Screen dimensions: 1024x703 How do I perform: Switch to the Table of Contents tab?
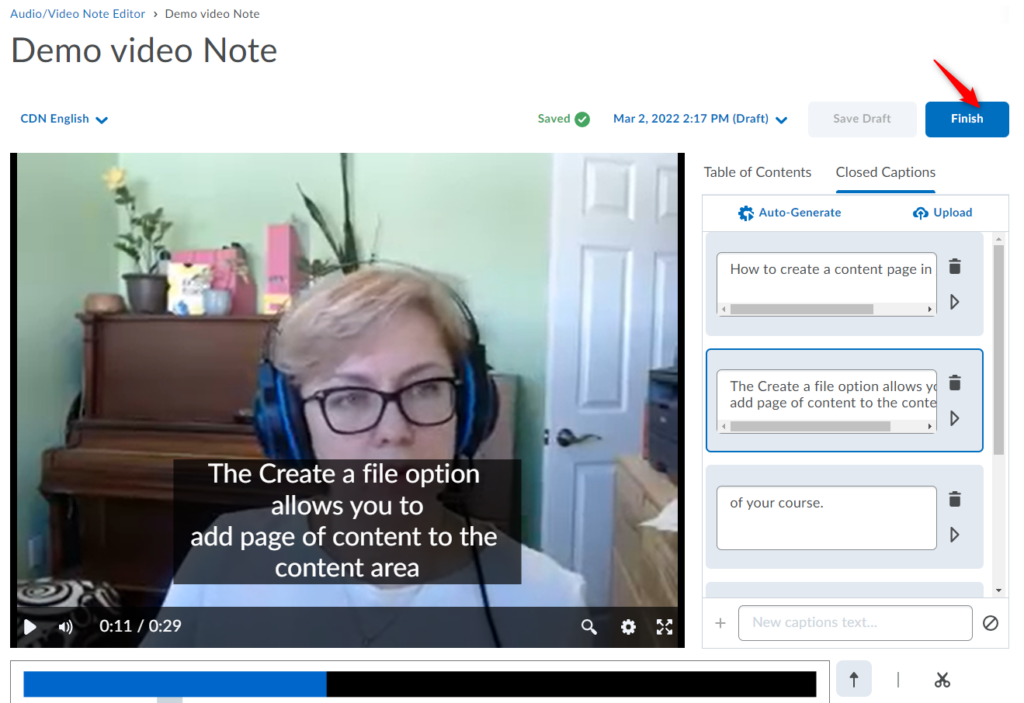point(757,172)
